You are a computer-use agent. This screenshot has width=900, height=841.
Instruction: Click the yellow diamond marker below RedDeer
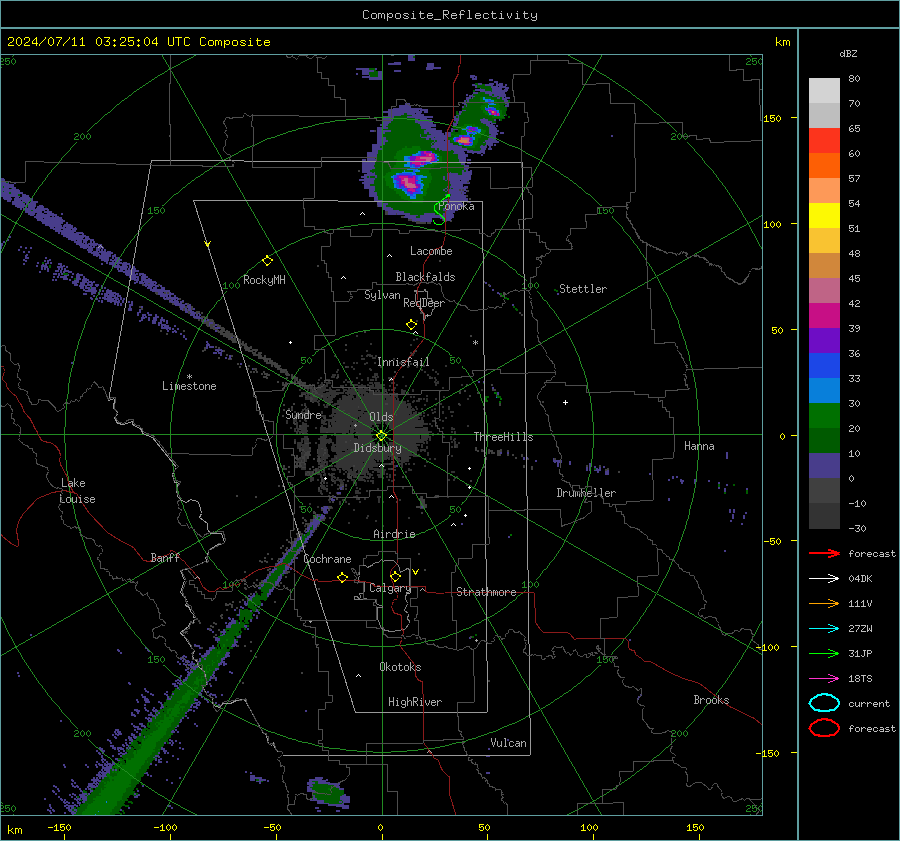pyautogui.click(x=411, y=325)
